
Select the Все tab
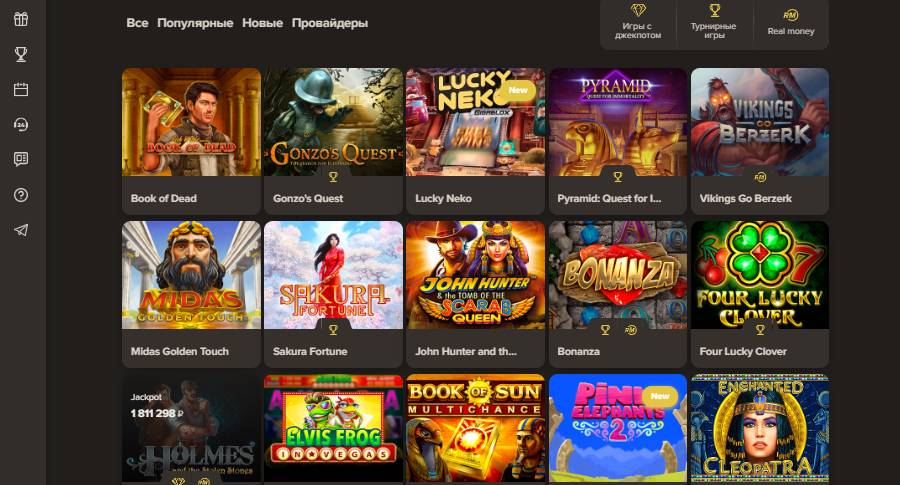coord(137,23)
